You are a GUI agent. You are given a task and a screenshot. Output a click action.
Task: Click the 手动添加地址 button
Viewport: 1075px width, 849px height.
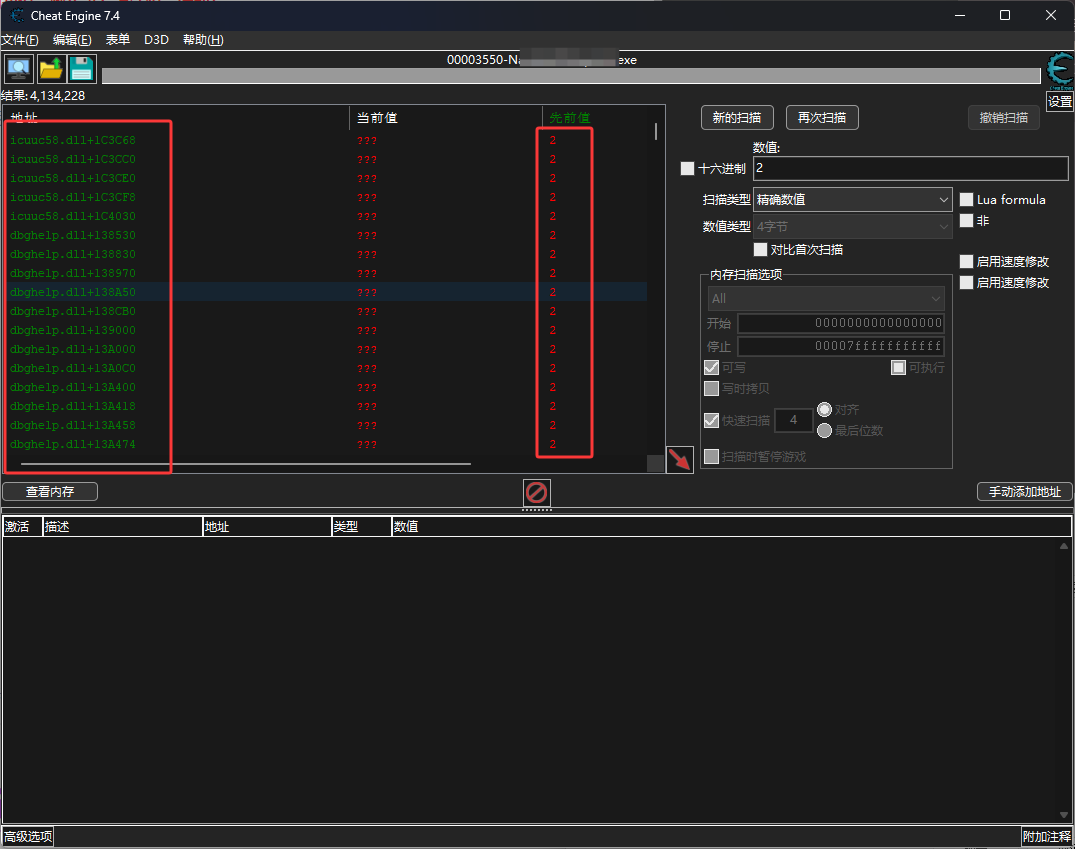point(1024,492)
